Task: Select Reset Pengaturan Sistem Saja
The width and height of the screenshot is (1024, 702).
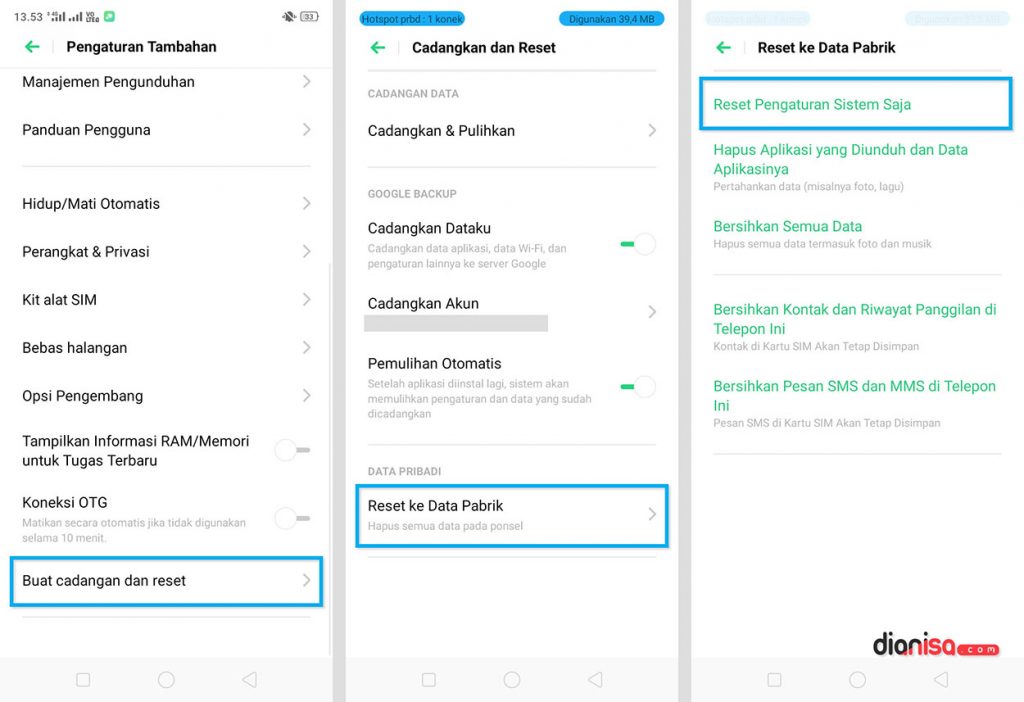Action: pyautogui.click(x=812, y=105)
